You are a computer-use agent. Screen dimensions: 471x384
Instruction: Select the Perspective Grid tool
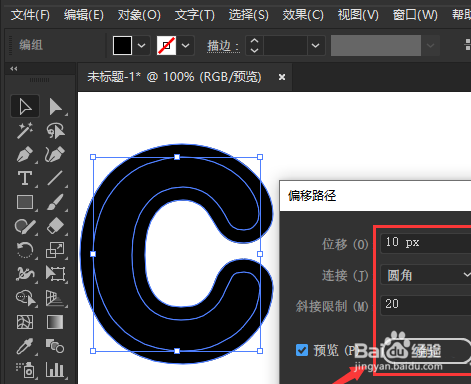coord(55,298)
